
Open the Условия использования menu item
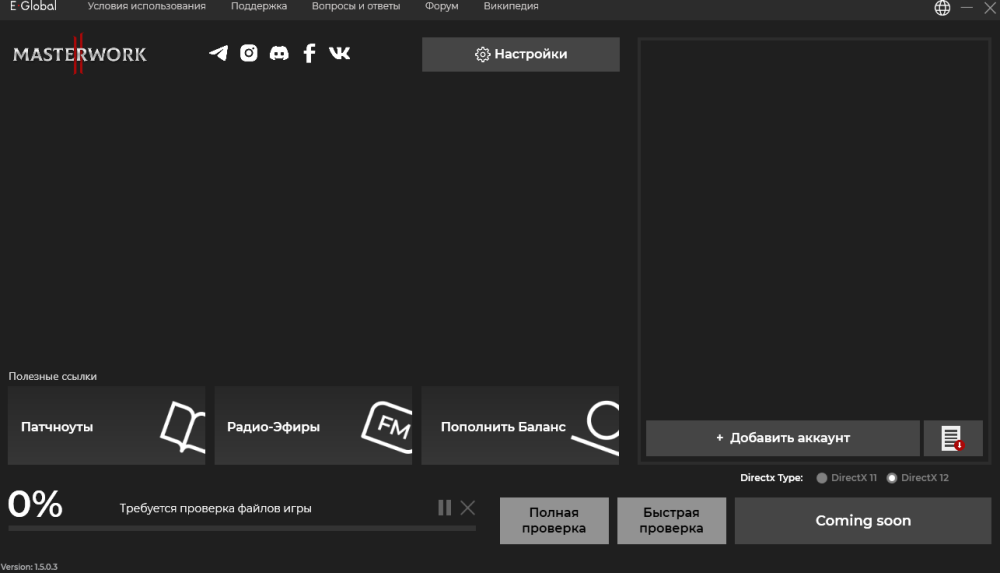(146, 6)
